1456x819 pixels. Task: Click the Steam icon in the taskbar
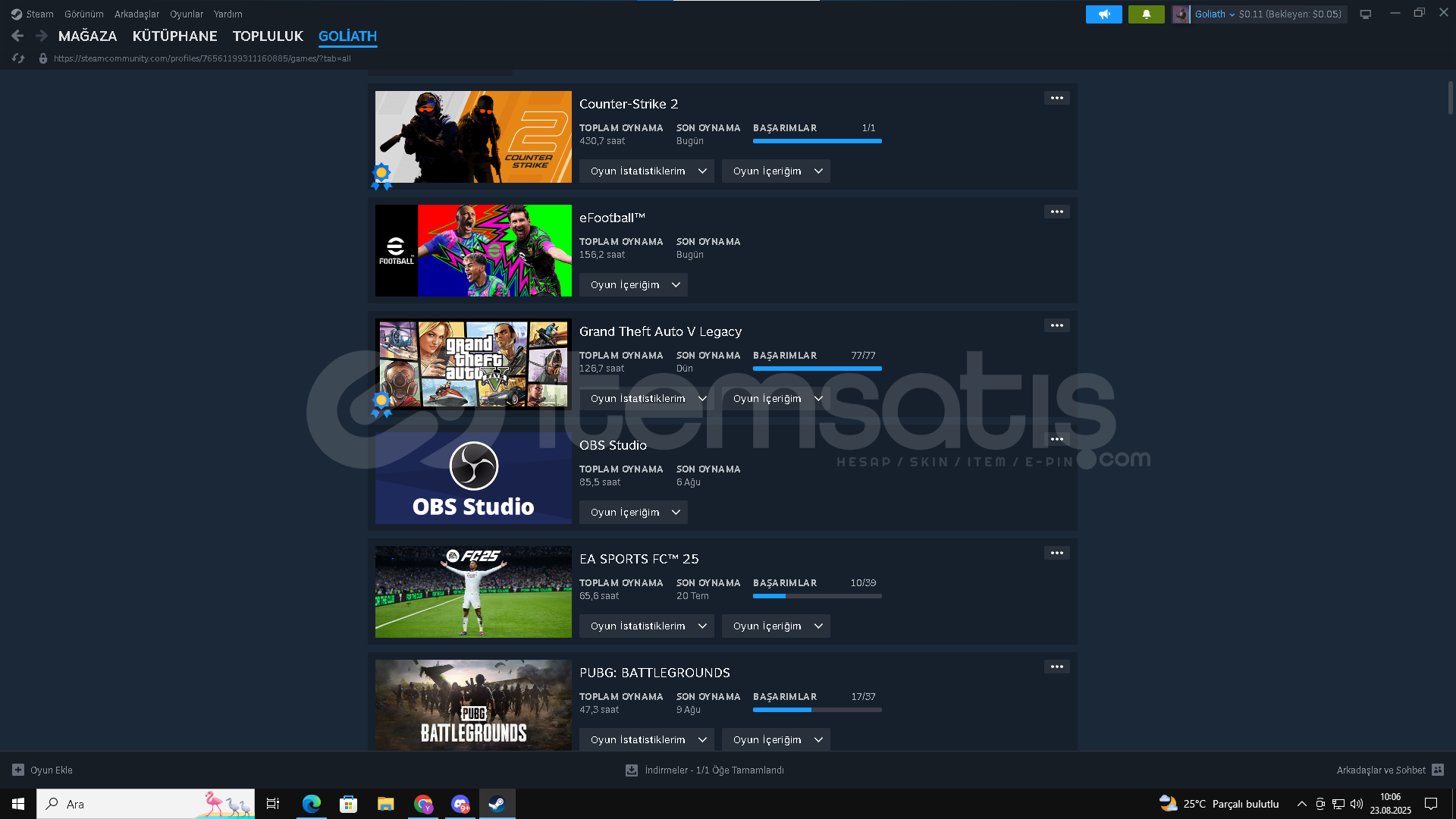497,804
